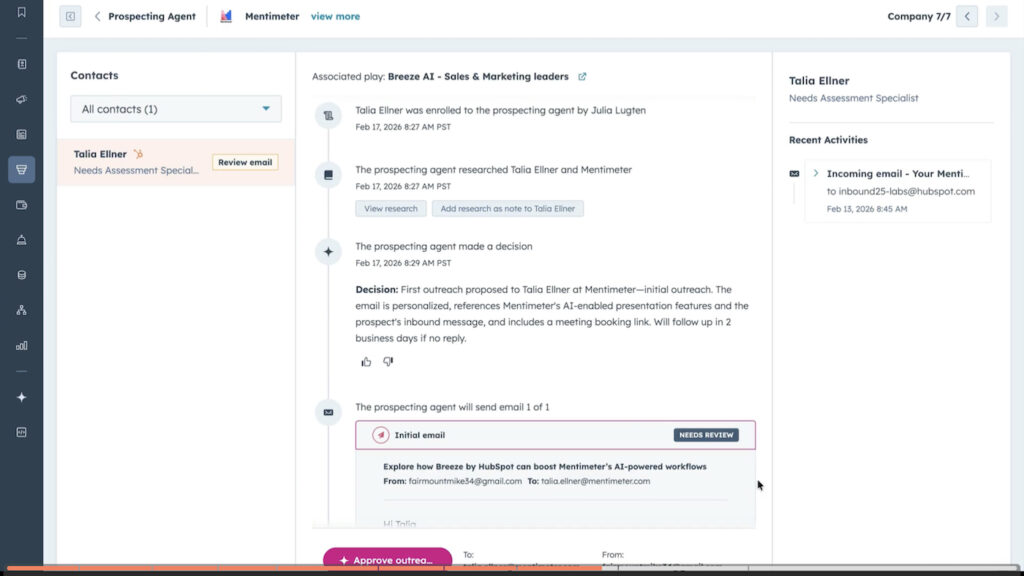Click the Needs Review badge

click(706, 435)
